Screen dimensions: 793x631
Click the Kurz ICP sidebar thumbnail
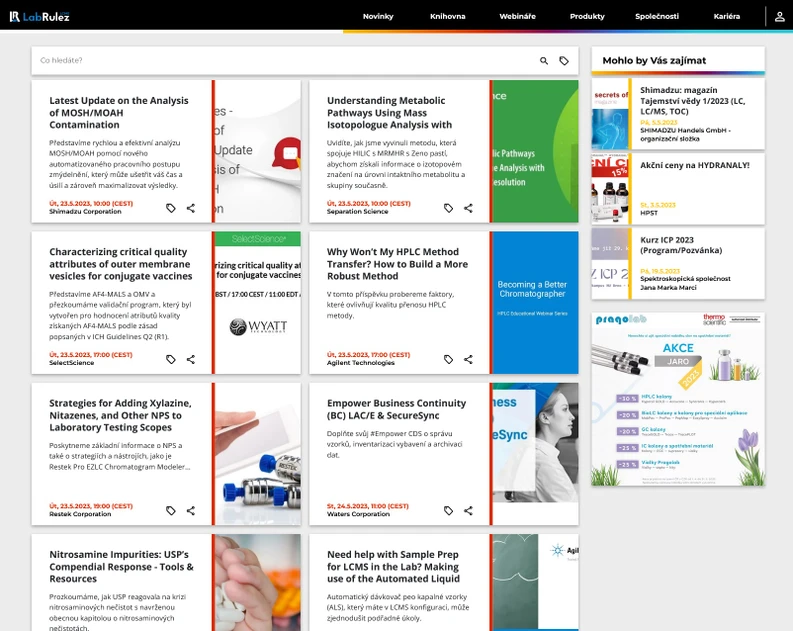tap(609, 263)
